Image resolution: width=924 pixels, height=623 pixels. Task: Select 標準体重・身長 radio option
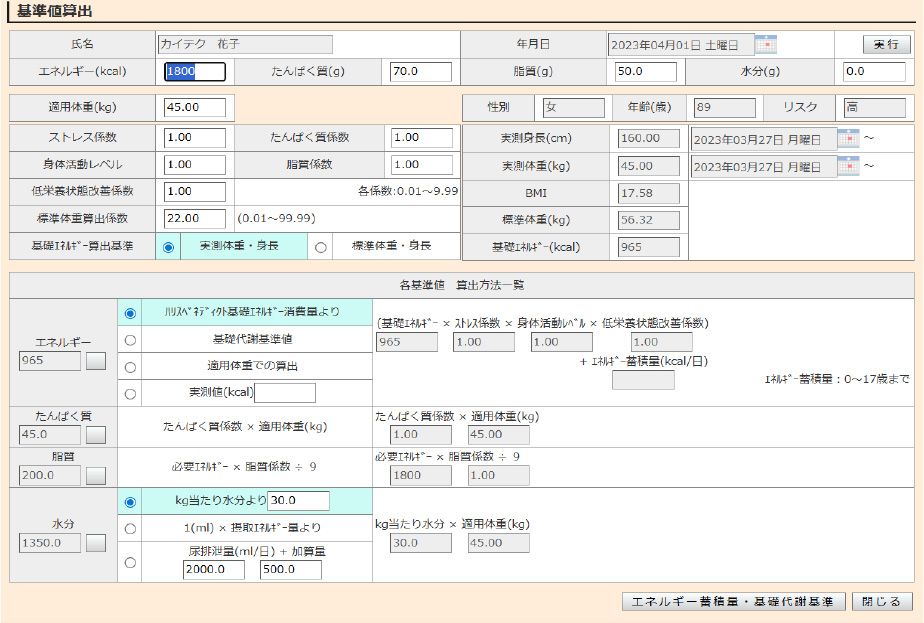321,247
